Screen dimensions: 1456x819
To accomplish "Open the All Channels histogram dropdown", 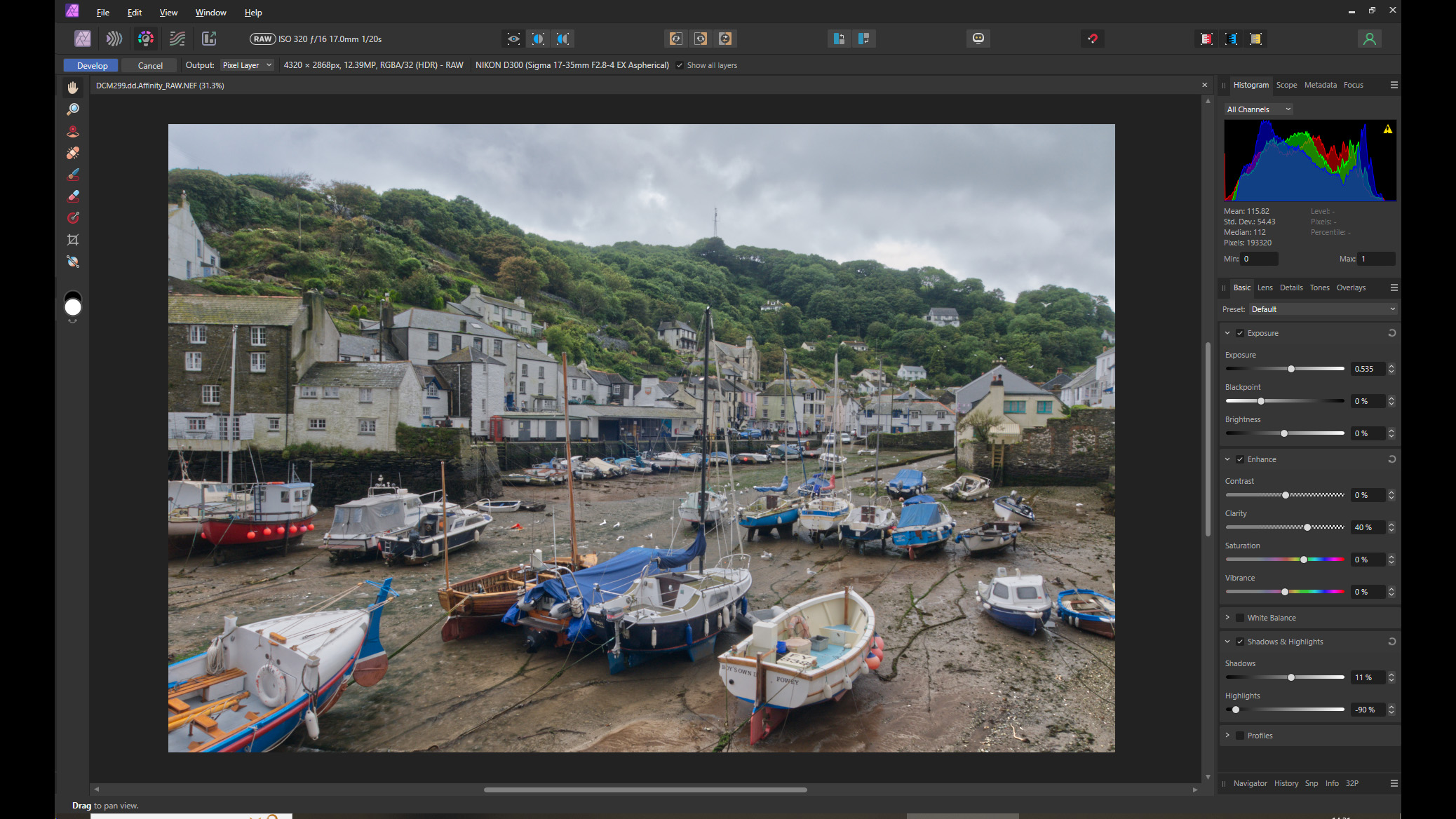I will pos(1258,109).
